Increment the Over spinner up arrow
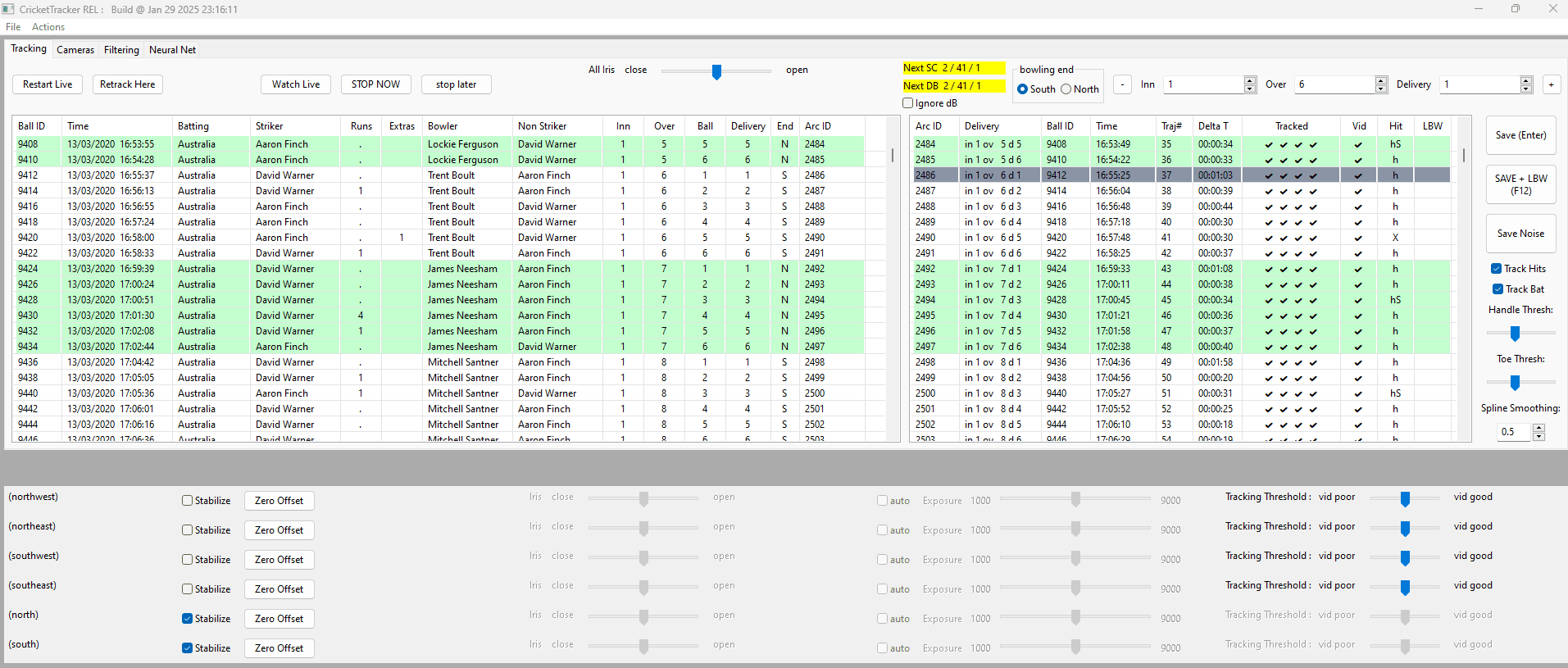Screen dimensions: 1568x668 point(1381,80)
